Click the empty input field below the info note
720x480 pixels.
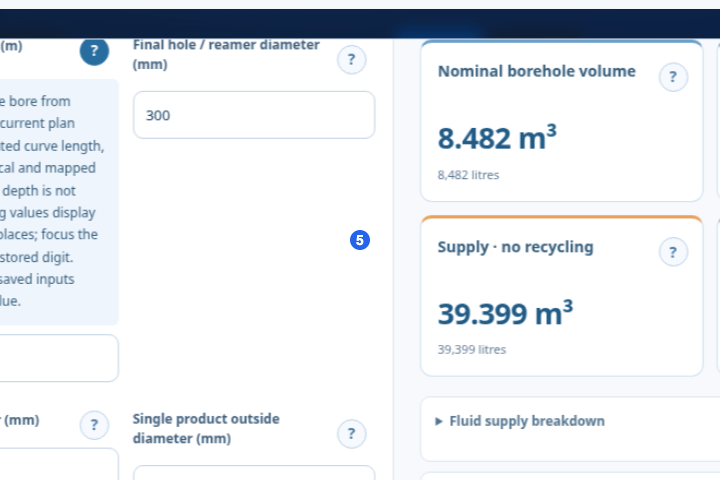point(59,358)
